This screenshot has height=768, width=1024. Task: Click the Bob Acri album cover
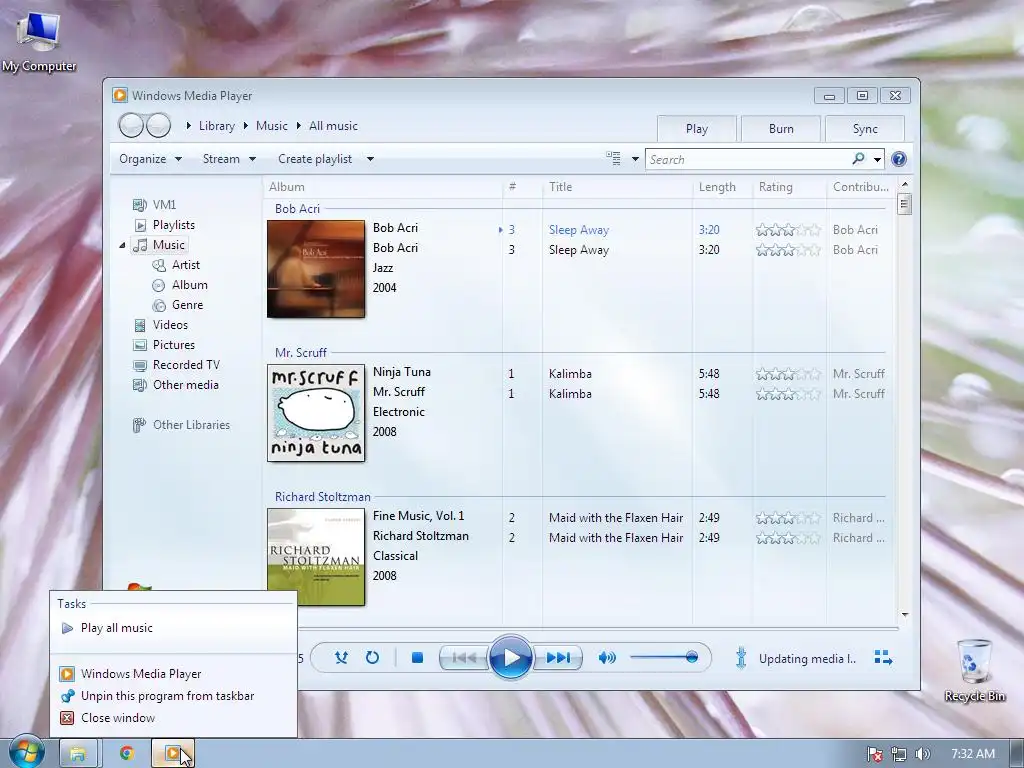tap(316, 269)
